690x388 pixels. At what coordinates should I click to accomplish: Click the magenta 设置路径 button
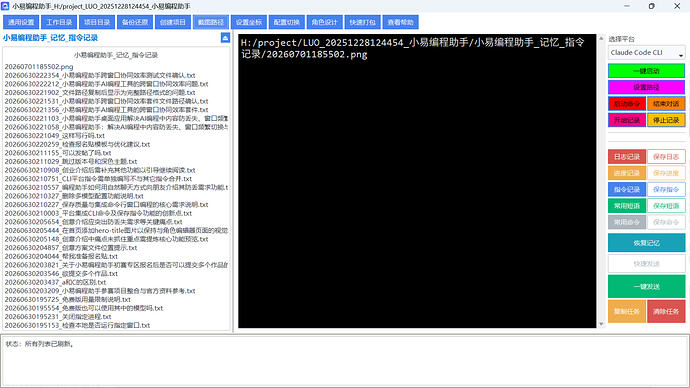pos(646,87)
